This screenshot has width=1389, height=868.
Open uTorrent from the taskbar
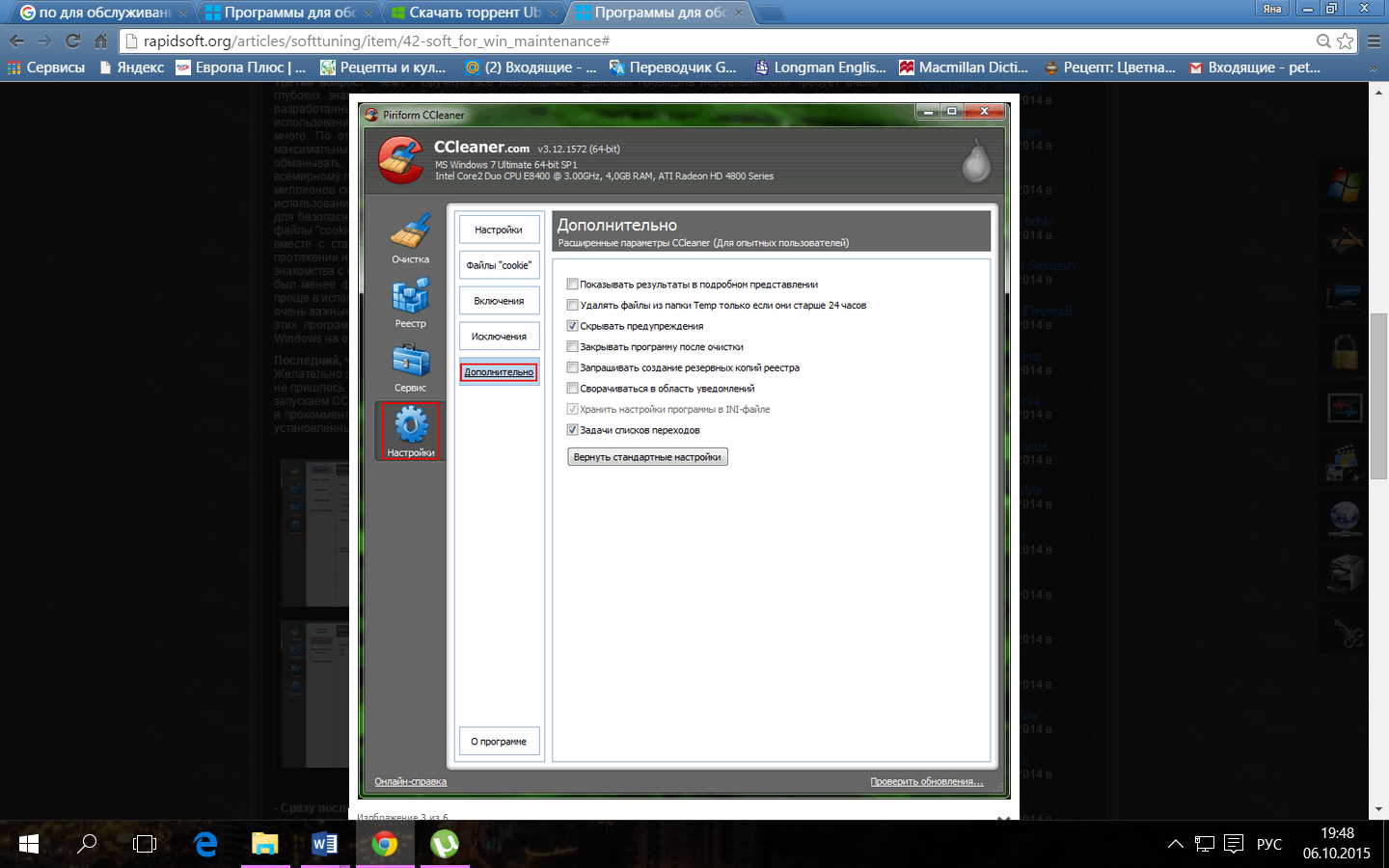pos(445,844)
